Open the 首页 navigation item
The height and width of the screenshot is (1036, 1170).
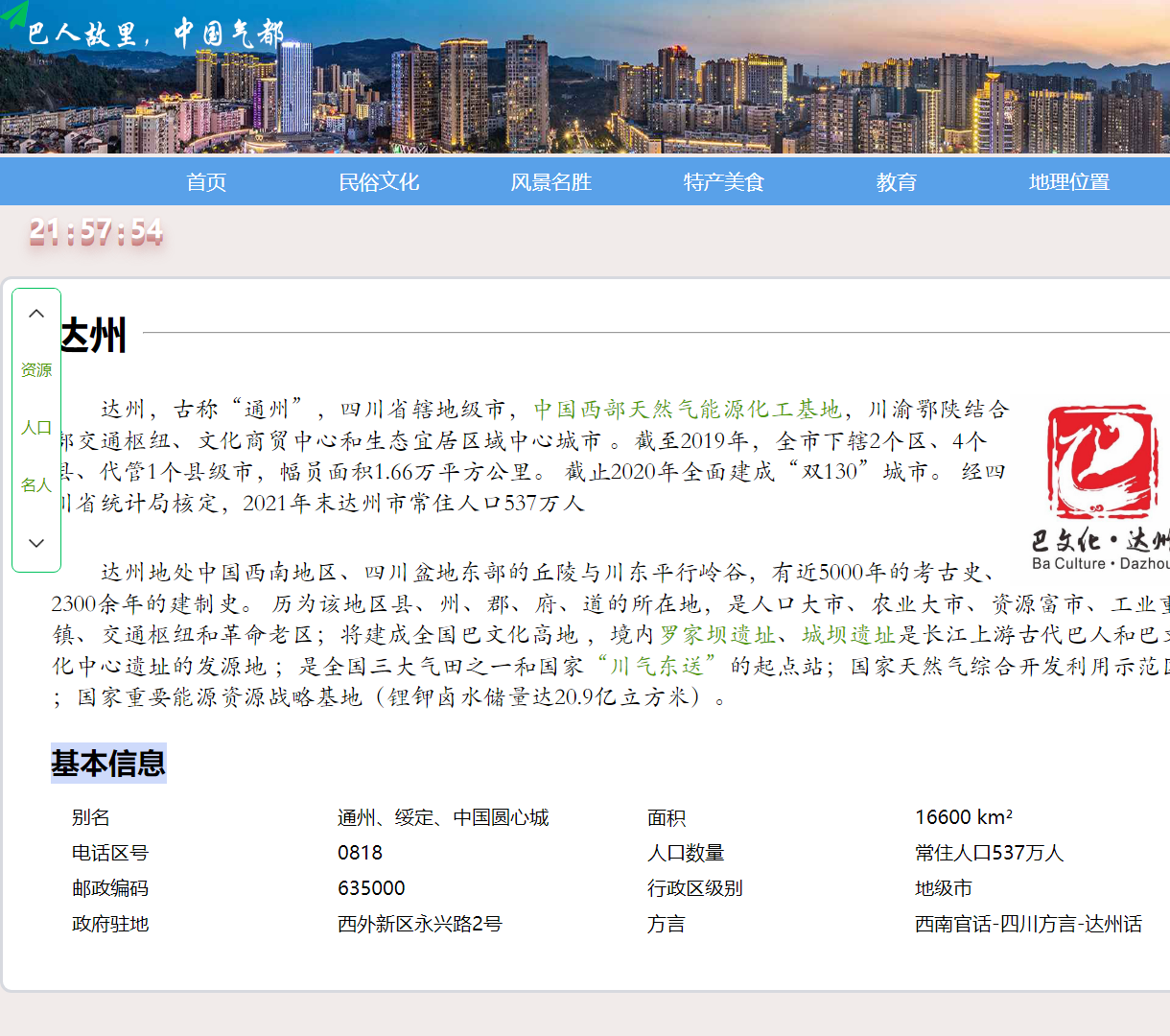(206, 181)
